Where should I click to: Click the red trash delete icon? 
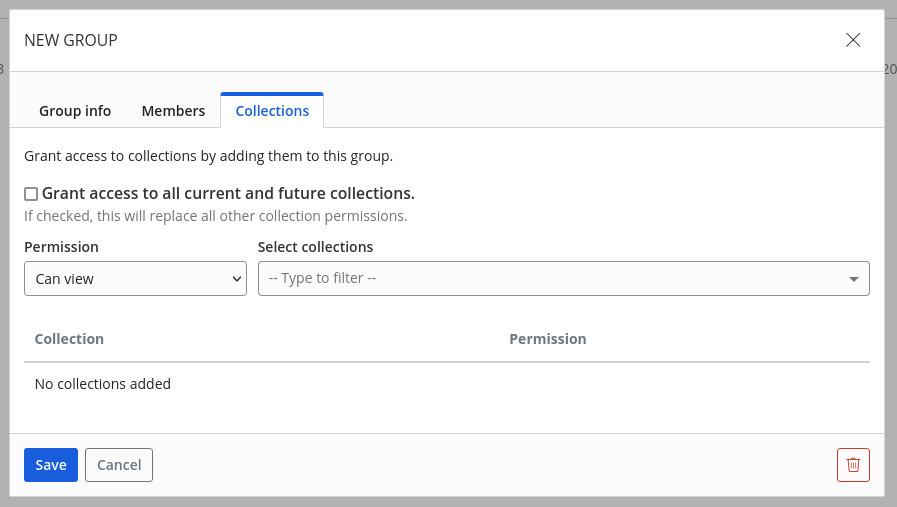pos(853,465)
